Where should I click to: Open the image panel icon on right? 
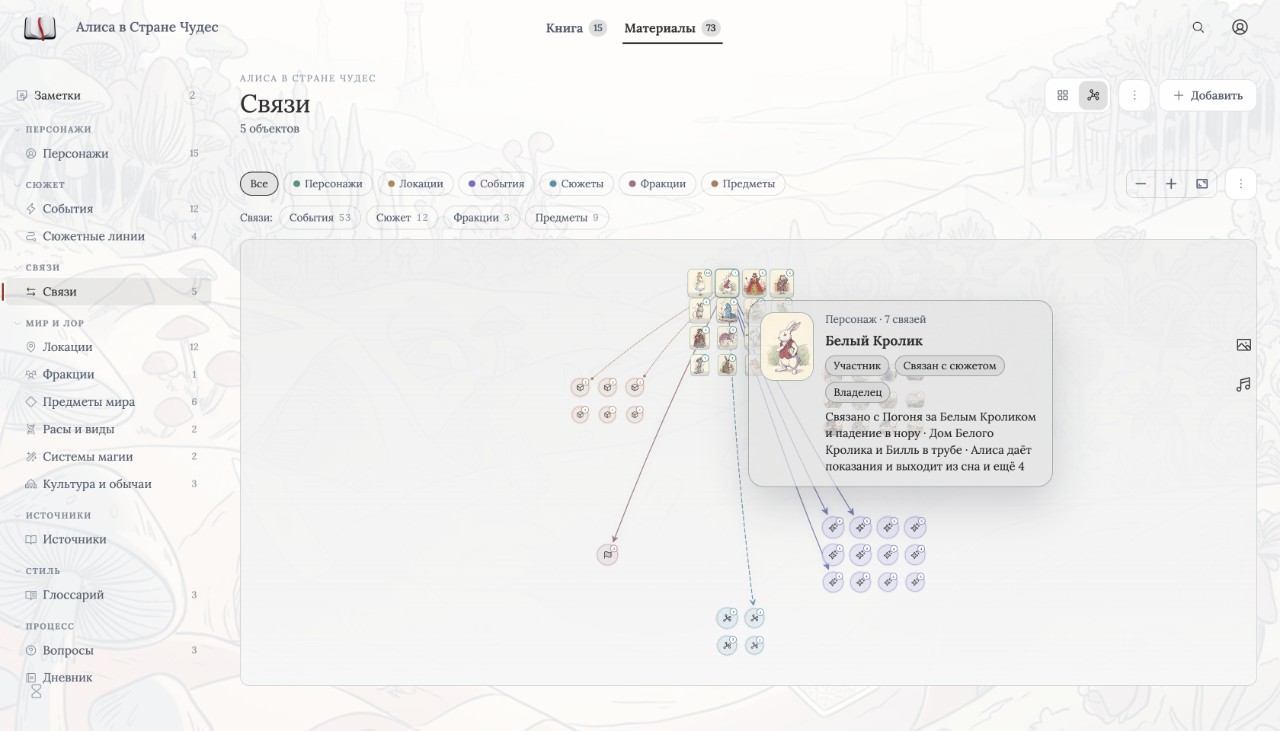click(x=1243, y=345)
